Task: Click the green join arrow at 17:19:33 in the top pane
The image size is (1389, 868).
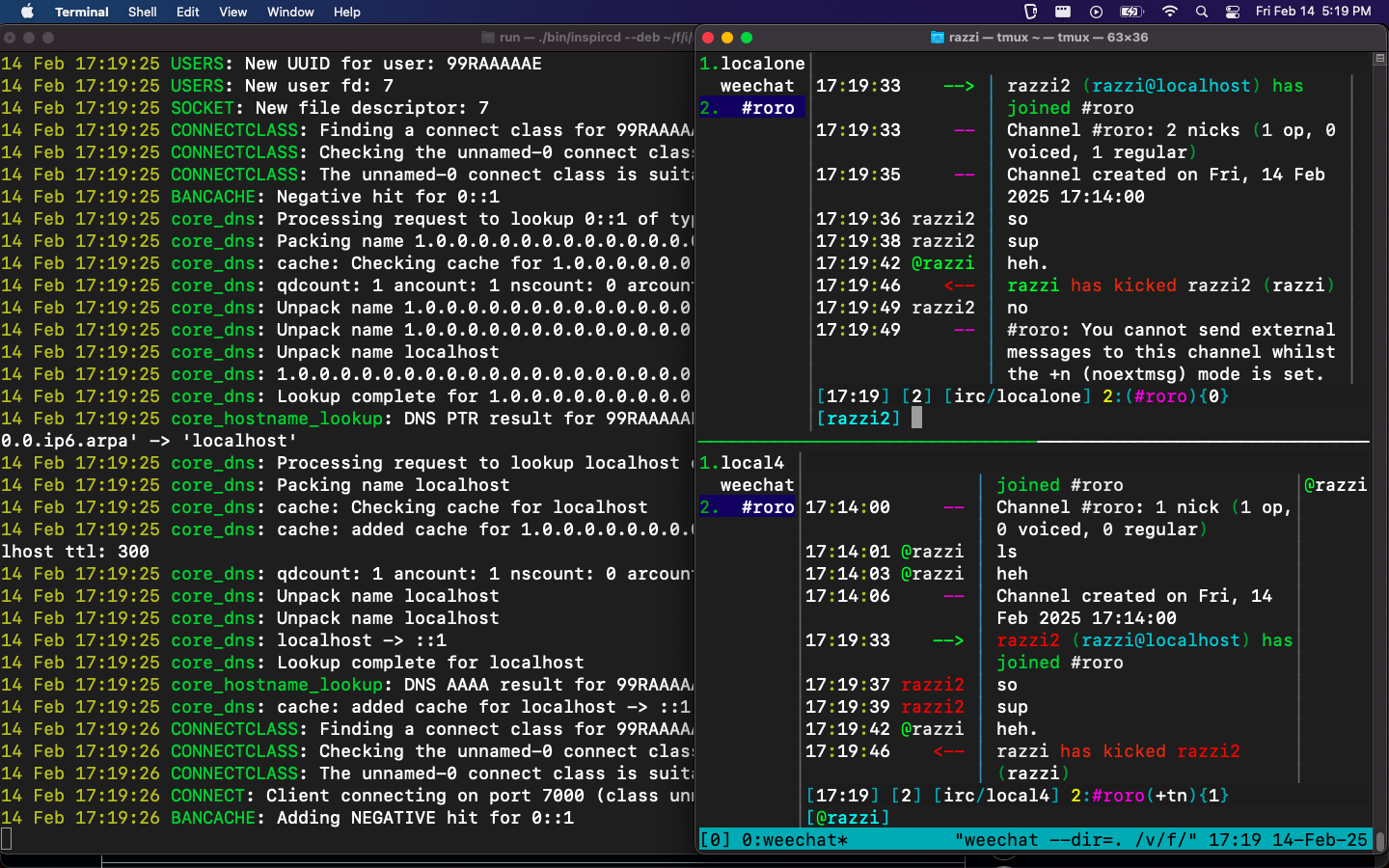Action: coord(959,86)
